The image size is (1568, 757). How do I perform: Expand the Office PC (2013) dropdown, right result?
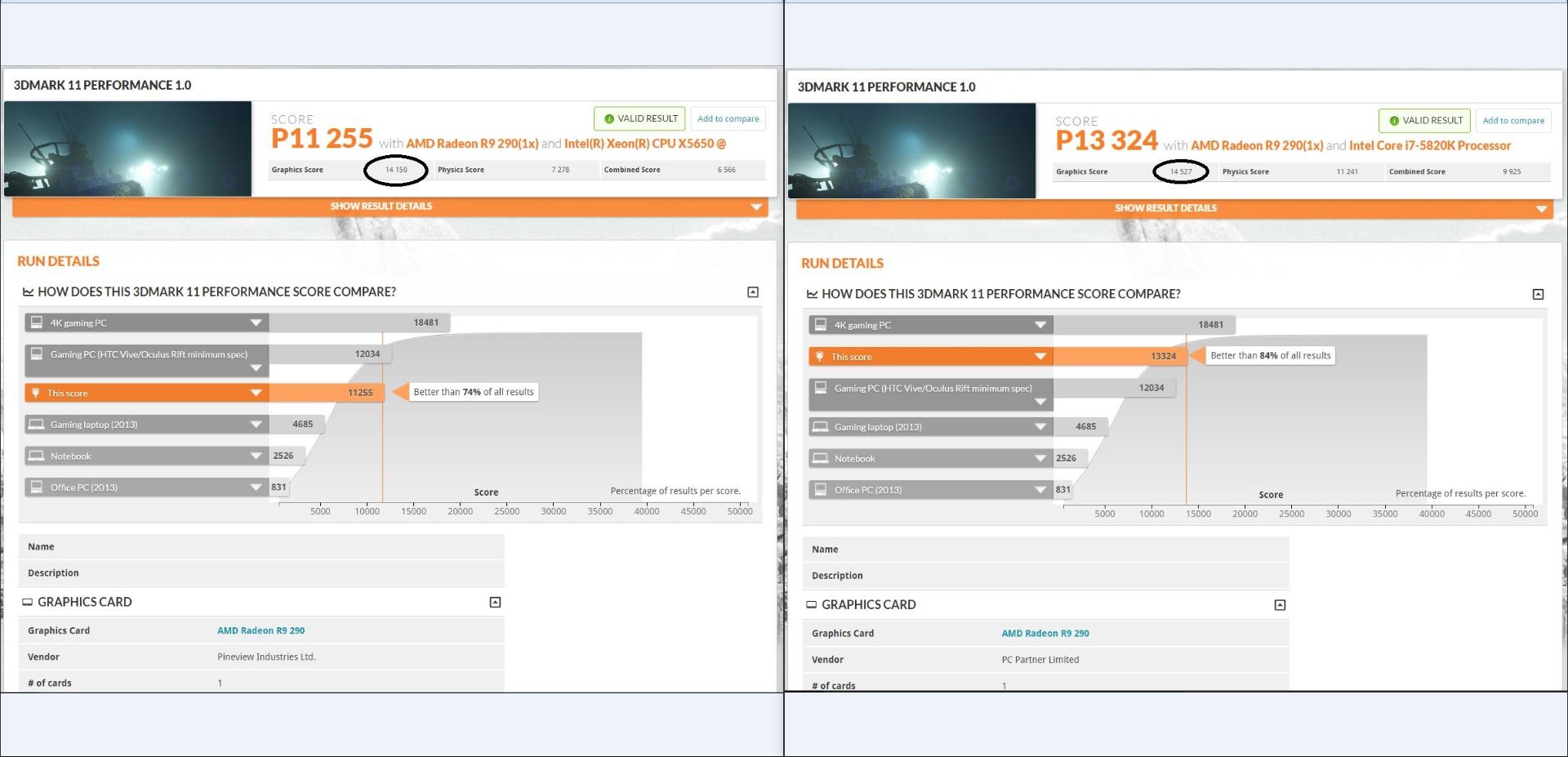click(x=1040, y=490)
